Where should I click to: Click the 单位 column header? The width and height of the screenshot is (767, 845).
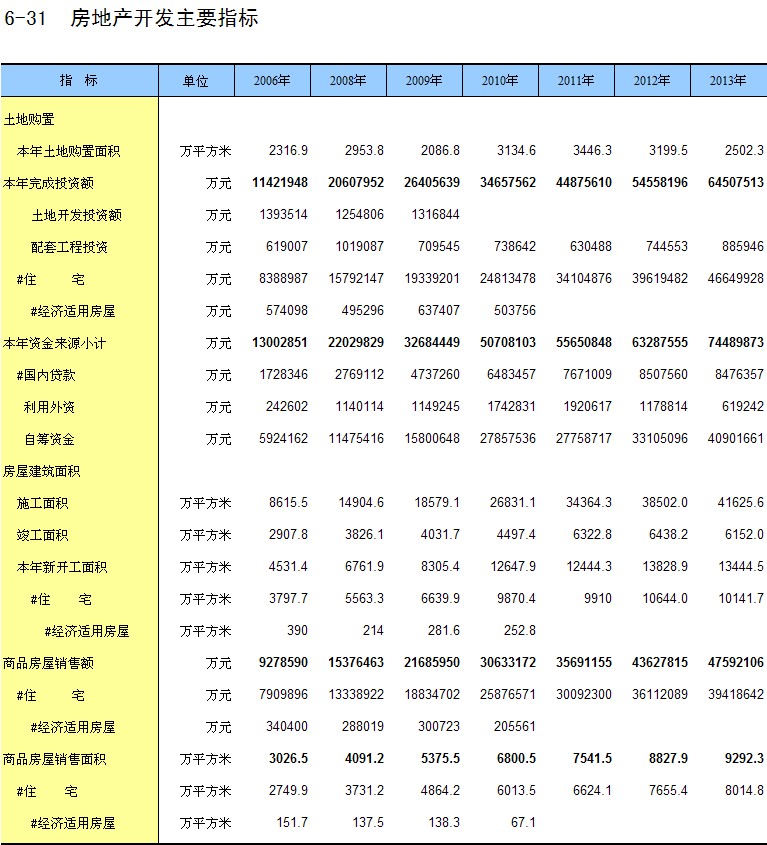click(x=196, y=81)
